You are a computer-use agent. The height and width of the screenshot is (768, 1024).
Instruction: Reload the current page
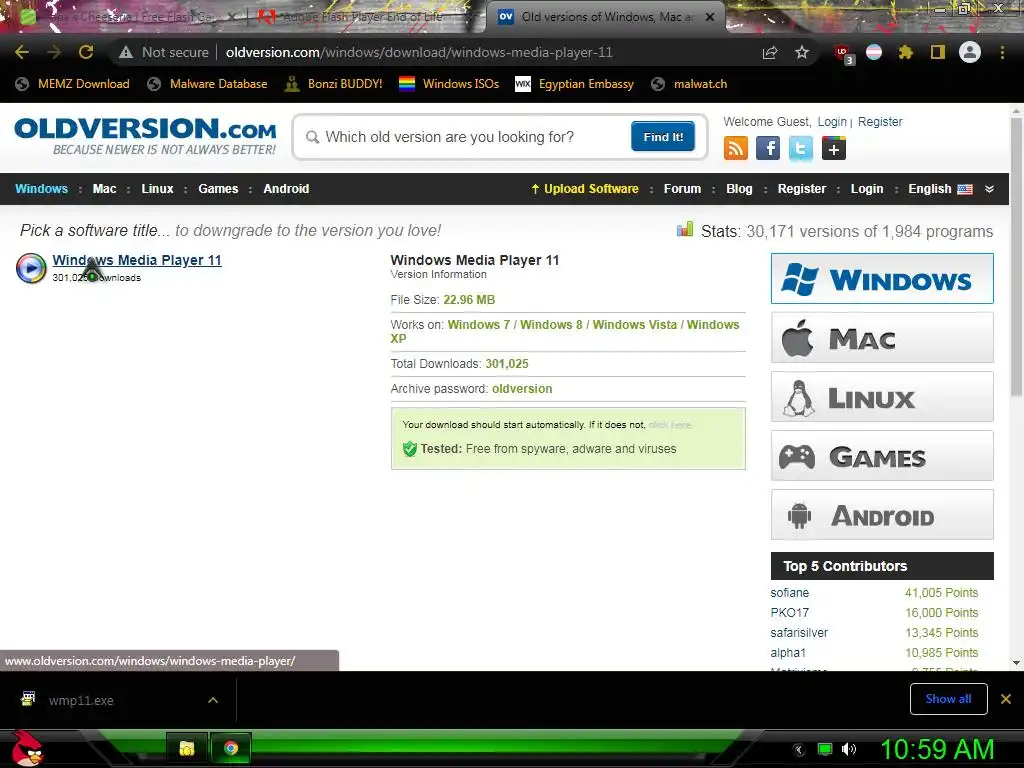(x=86, y=52)
